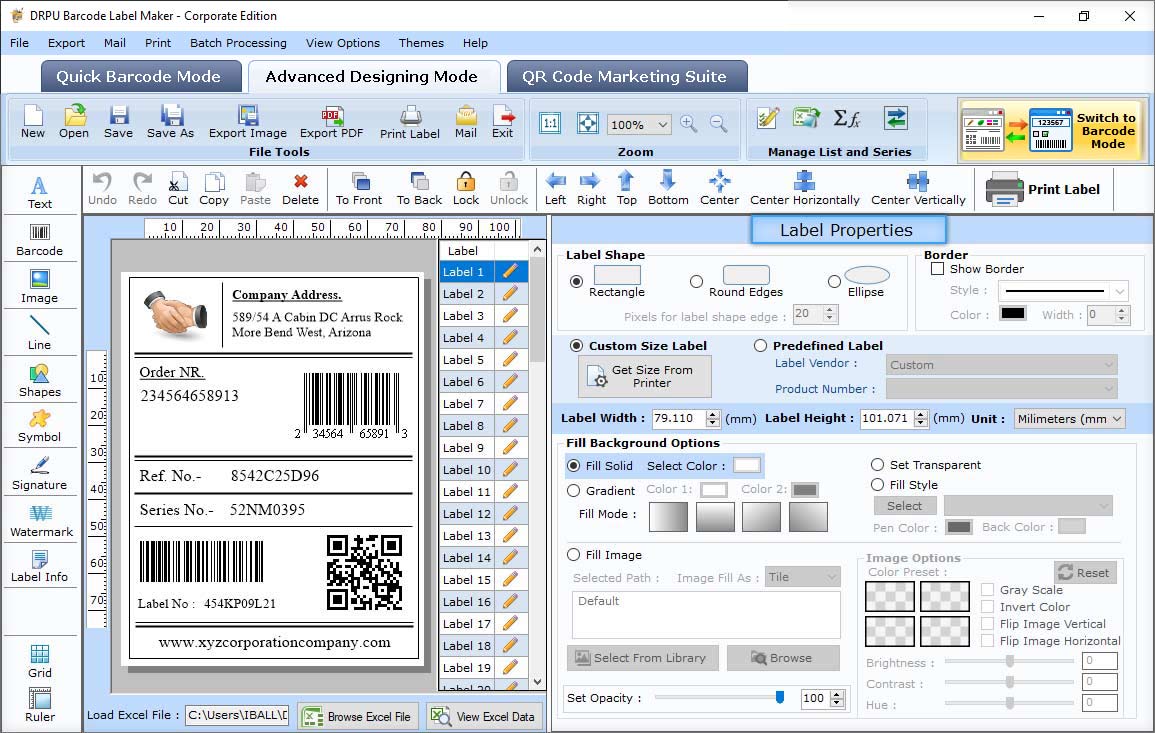Increase Label Height stepper value
Image resolution: width=1155 pixels, height=733 pixels.
(921, 414)
